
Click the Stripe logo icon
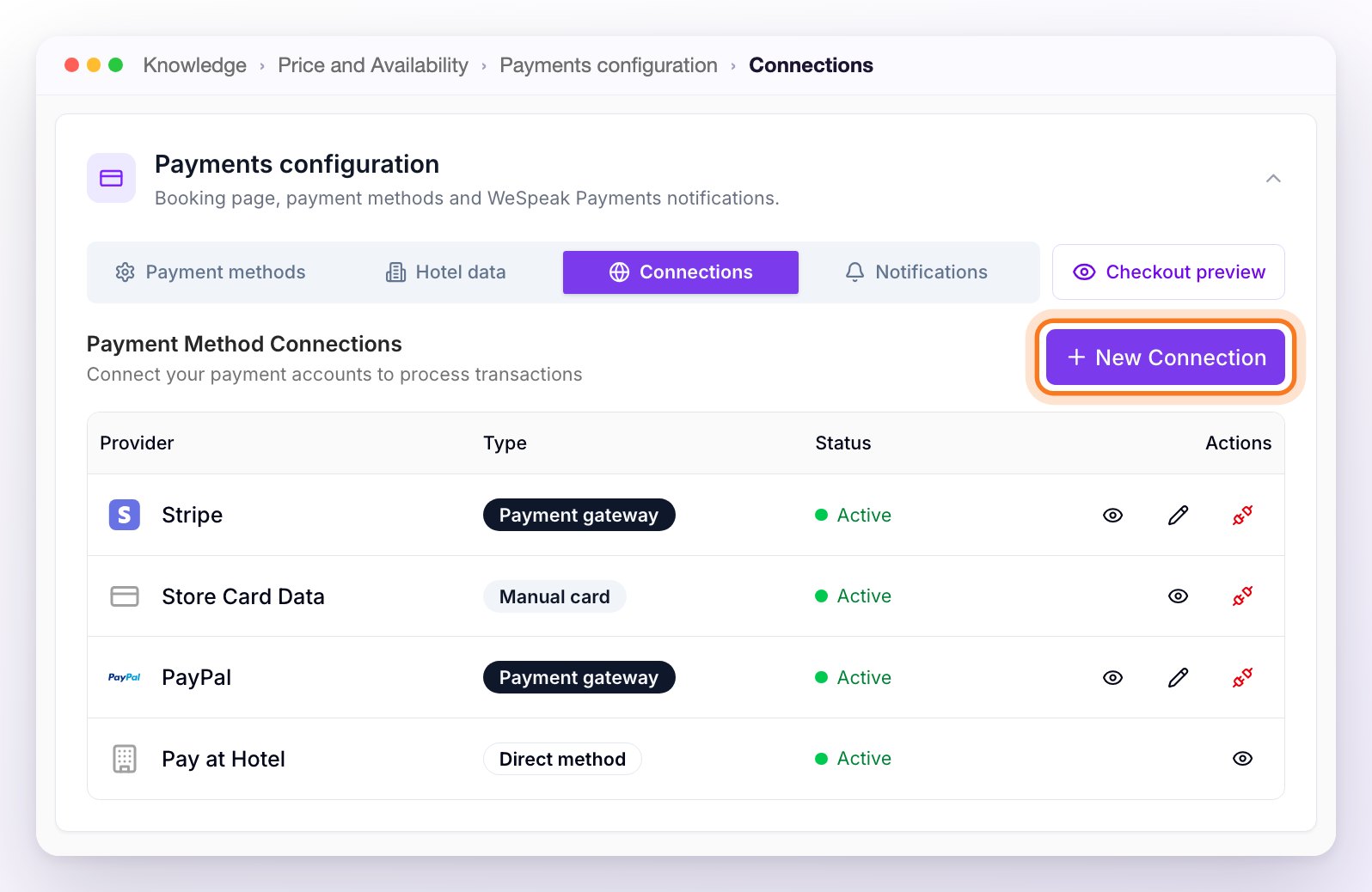pyautogui.click(x=124, y=515)
